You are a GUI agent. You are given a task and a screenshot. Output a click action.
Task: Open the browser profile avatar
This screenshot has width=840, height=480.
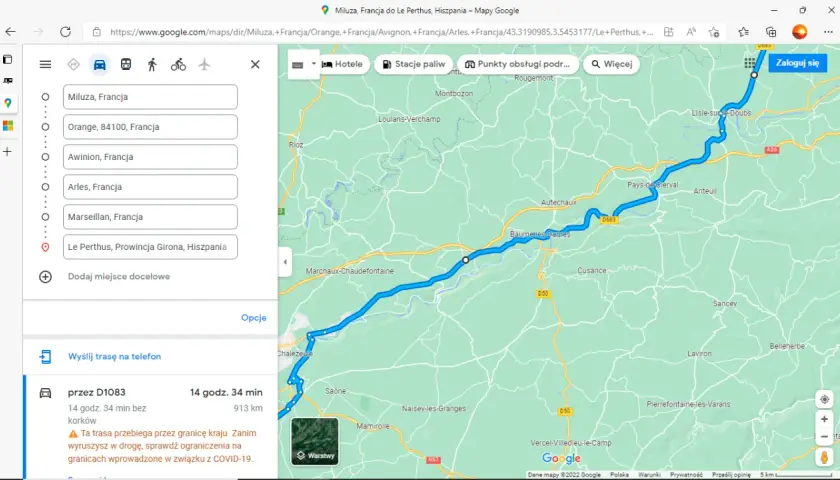800,32
